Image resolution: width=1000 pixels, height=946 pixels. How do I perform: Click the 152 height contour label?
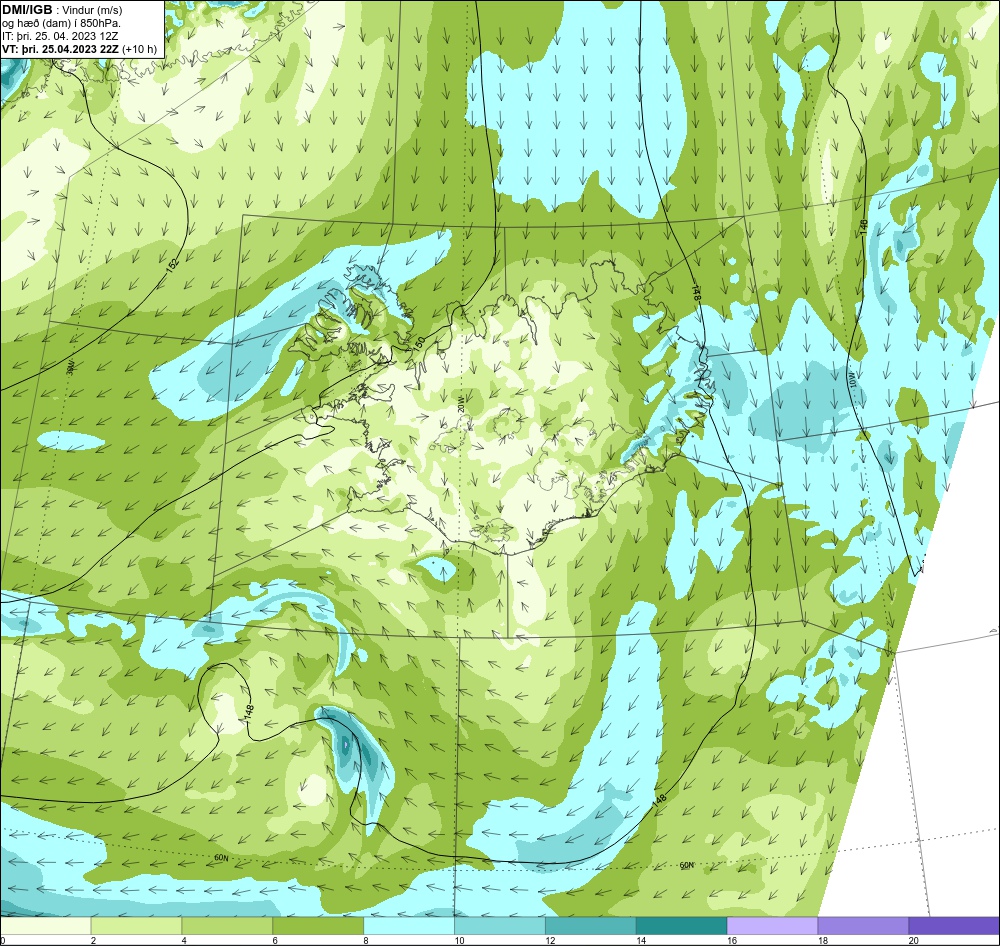(x=172, y=266)
